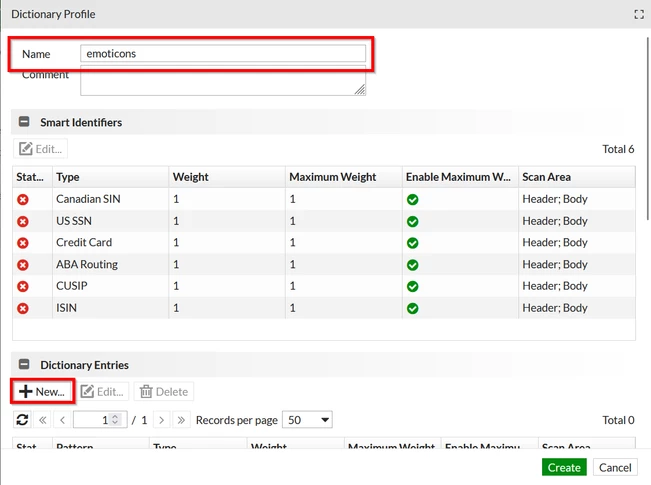Click Scan Area value in ISIN row

[555, 308]
